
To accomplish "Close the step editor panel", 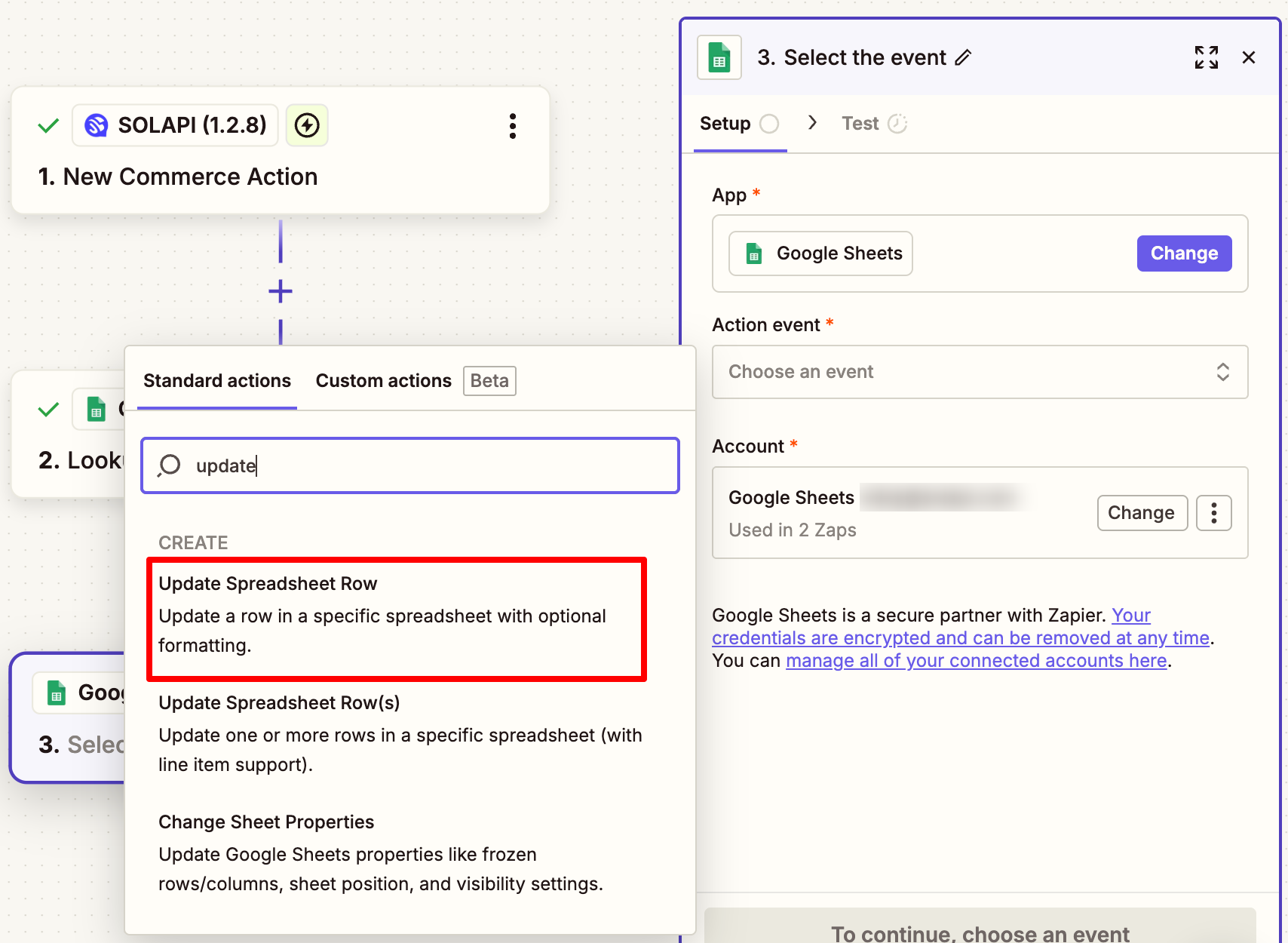I will (1249, 57).
